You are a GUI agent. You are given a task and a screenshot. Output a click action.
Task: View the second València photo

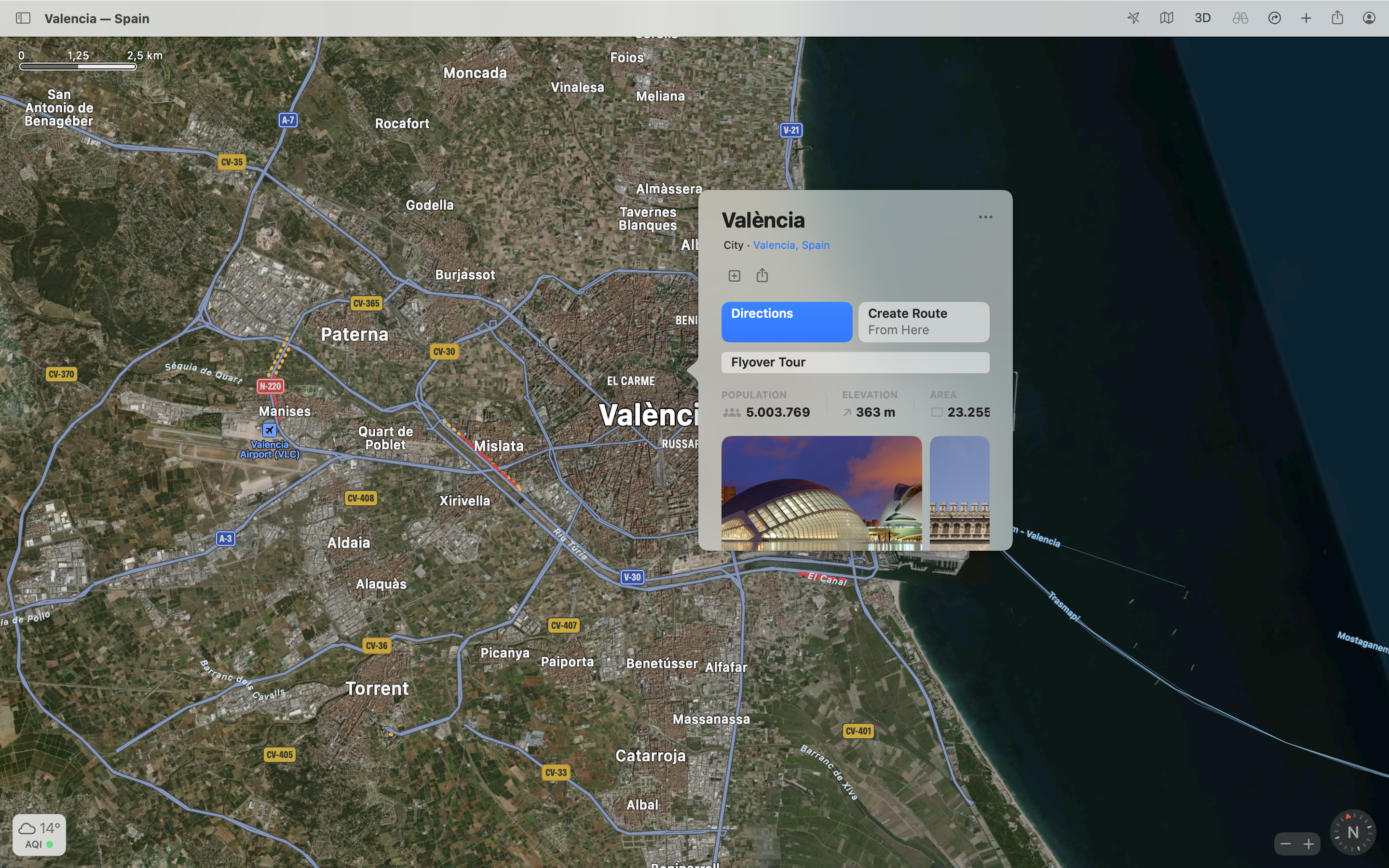[959, 493]
